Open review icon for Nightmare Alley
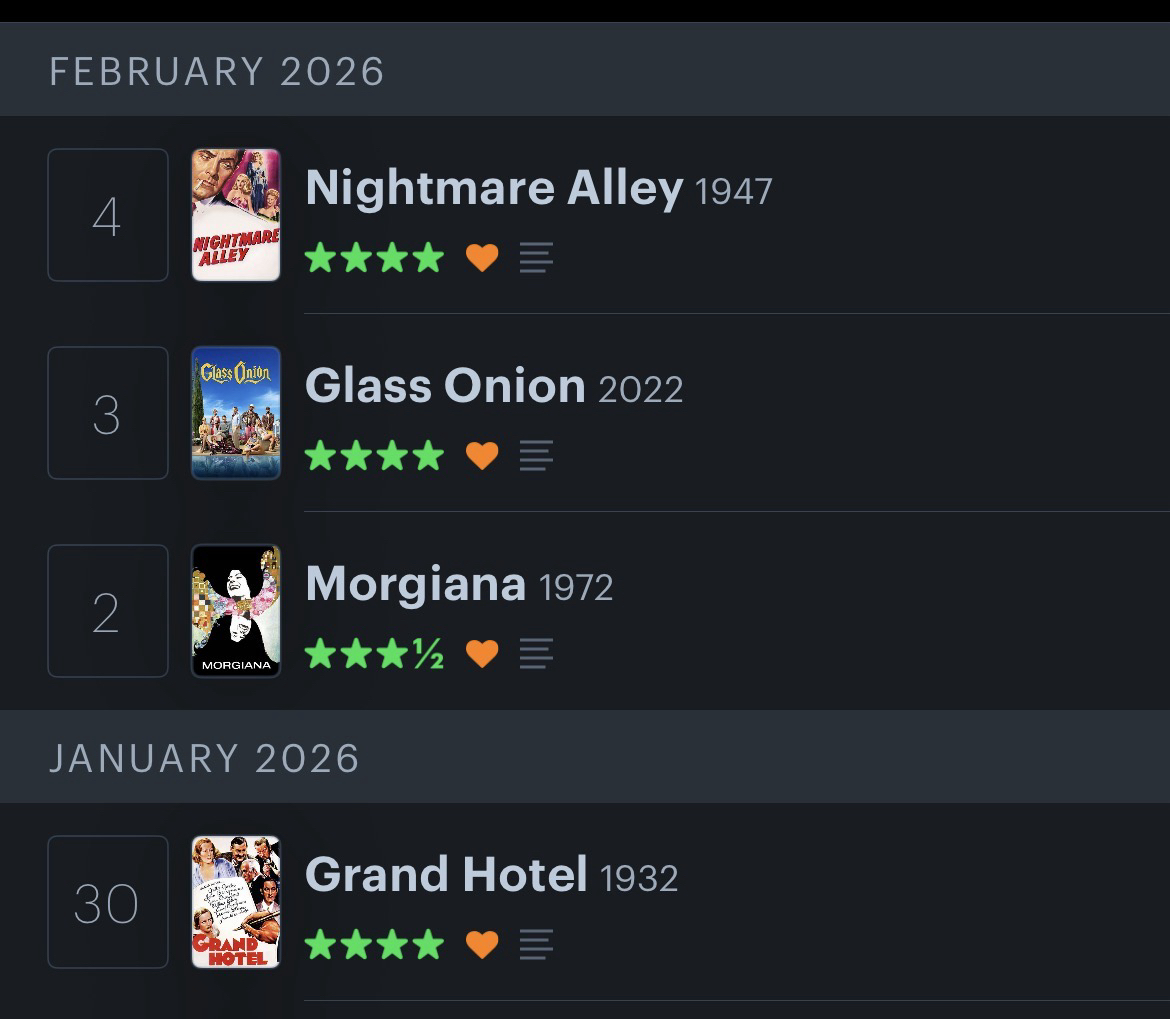 coord(536,258)
